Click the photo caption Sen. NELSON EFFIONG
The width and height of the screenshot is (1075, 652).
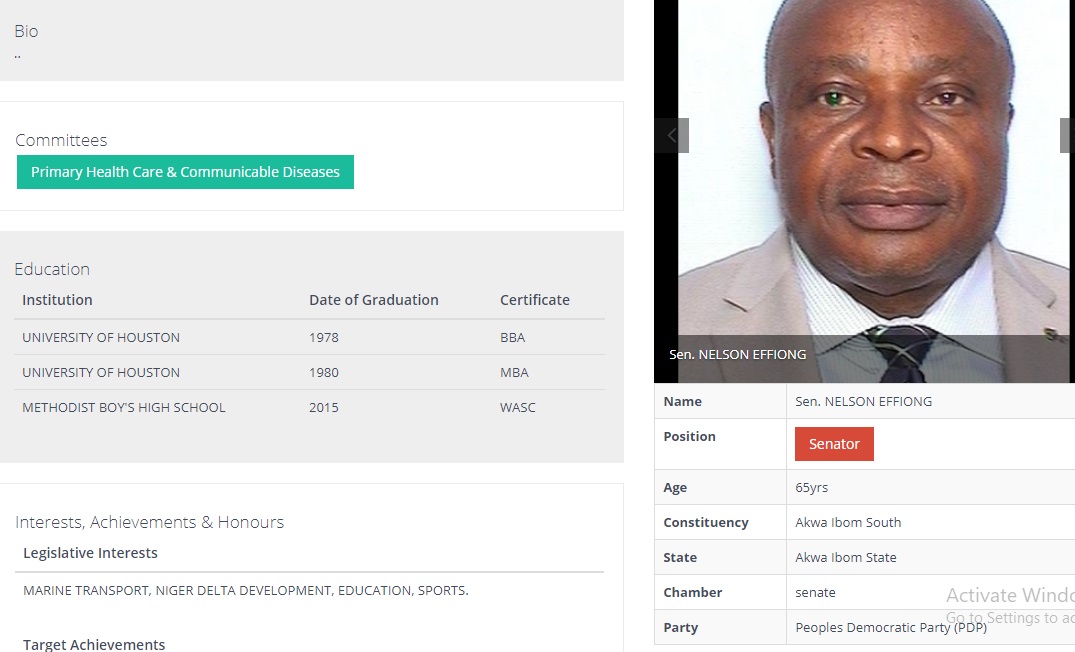tap(737, 354)
